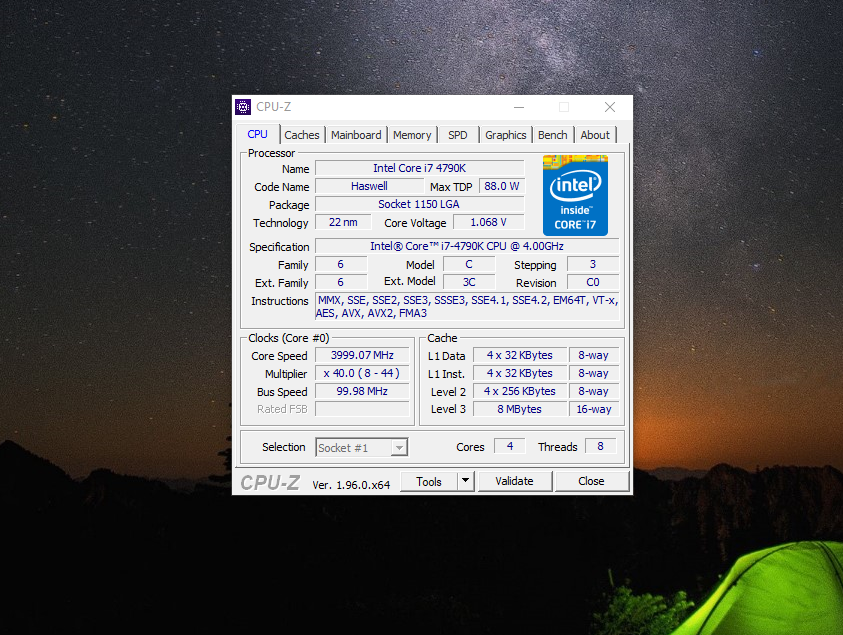Image resolution: width=843 pixels, height=635 pixels.
Task: Click the Validate button
Action: point(515,481)
